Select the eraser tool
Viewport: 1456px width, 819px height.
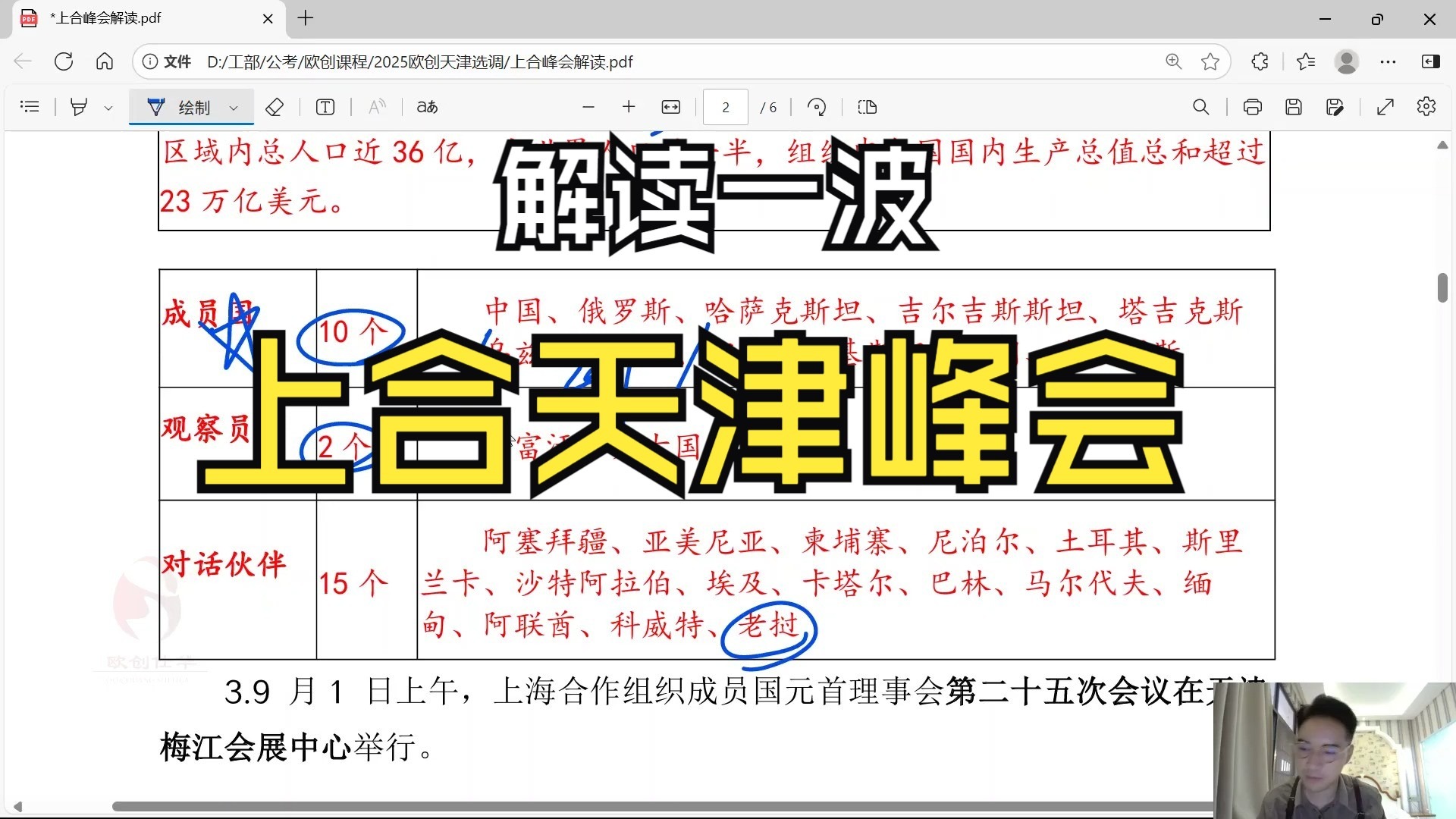point(275,107)
